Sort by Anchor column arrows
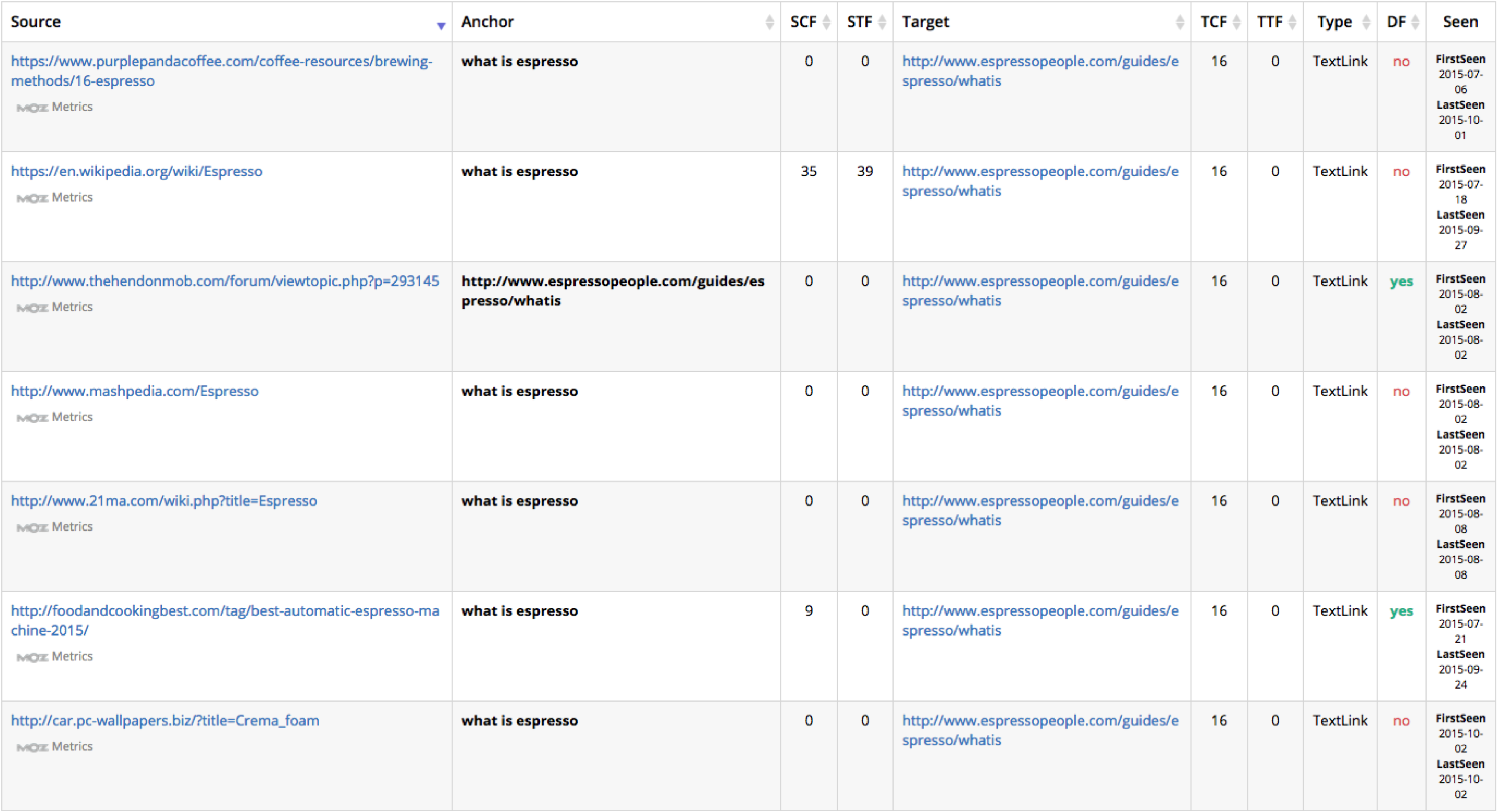The image size is (1499, 812). click(x=769, y=22)
